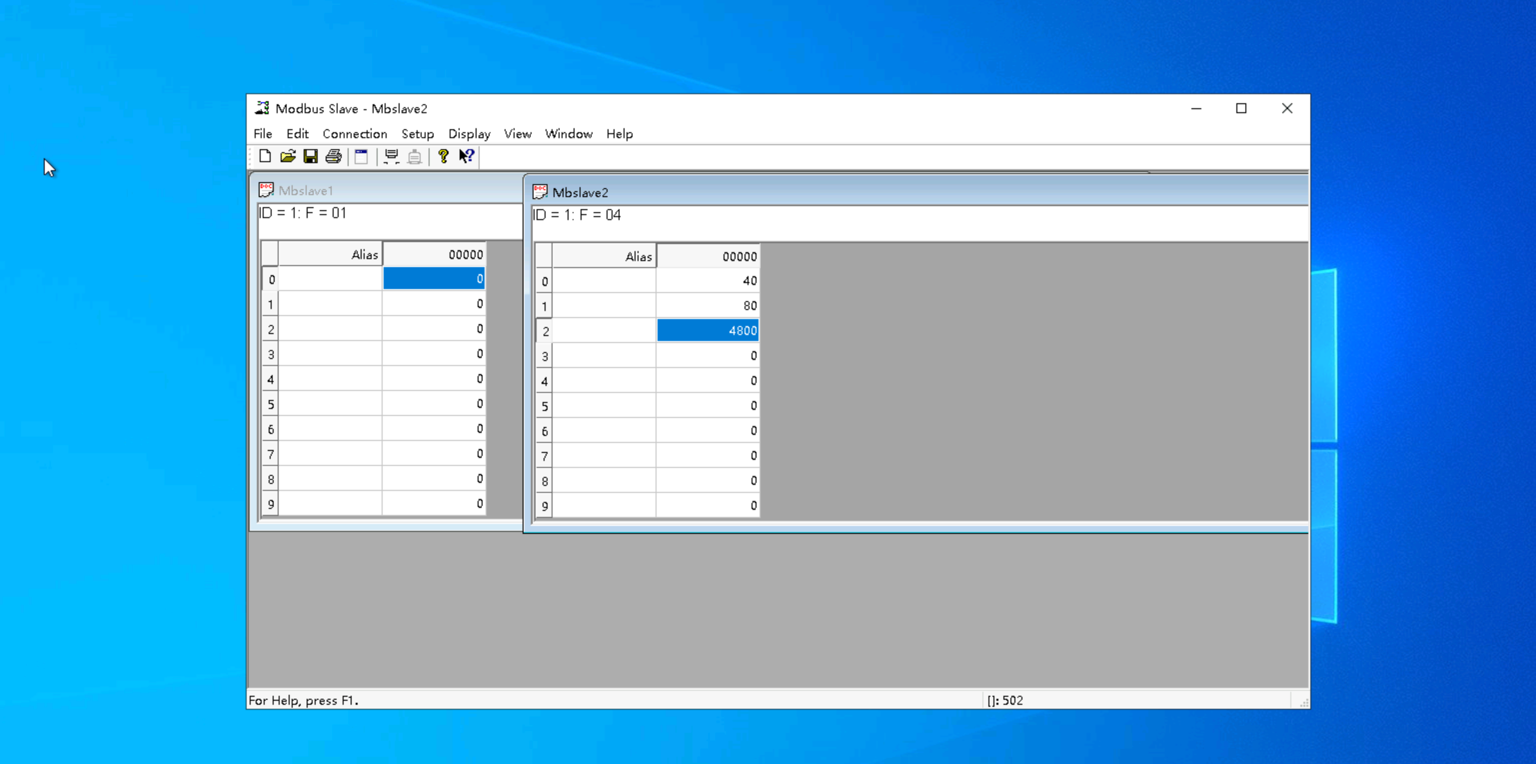Click the yellow question mark About icon

[x=443, y=156]
